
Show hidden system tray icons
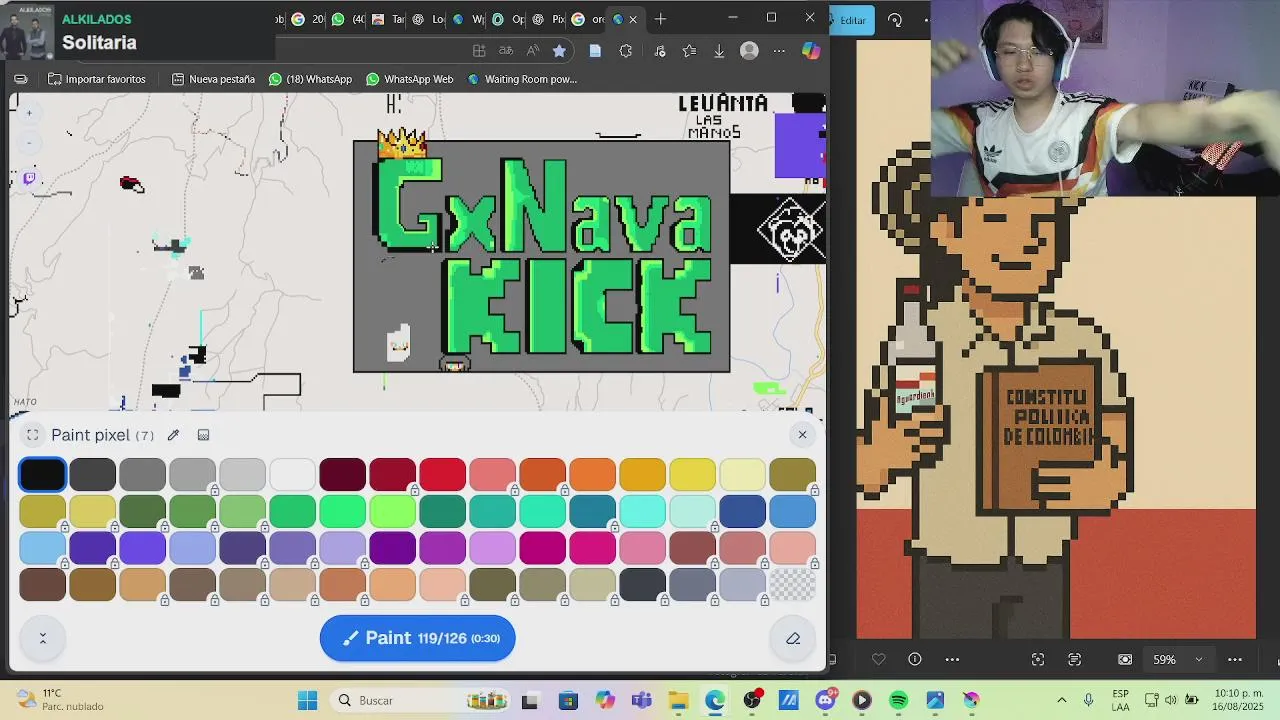[x=1061, y=700]
